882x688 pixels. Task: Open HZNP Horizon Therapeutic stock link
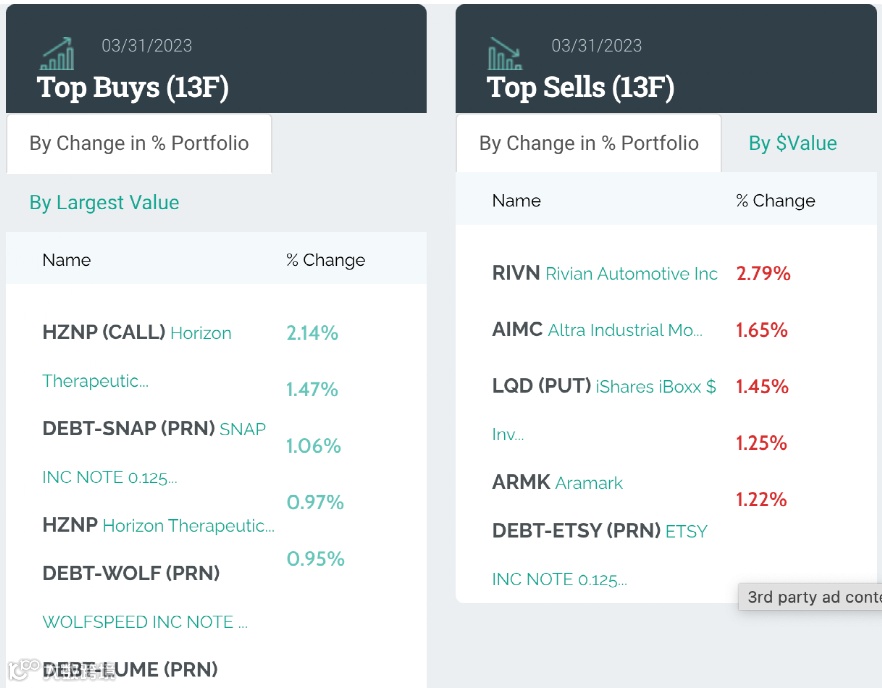158,525
